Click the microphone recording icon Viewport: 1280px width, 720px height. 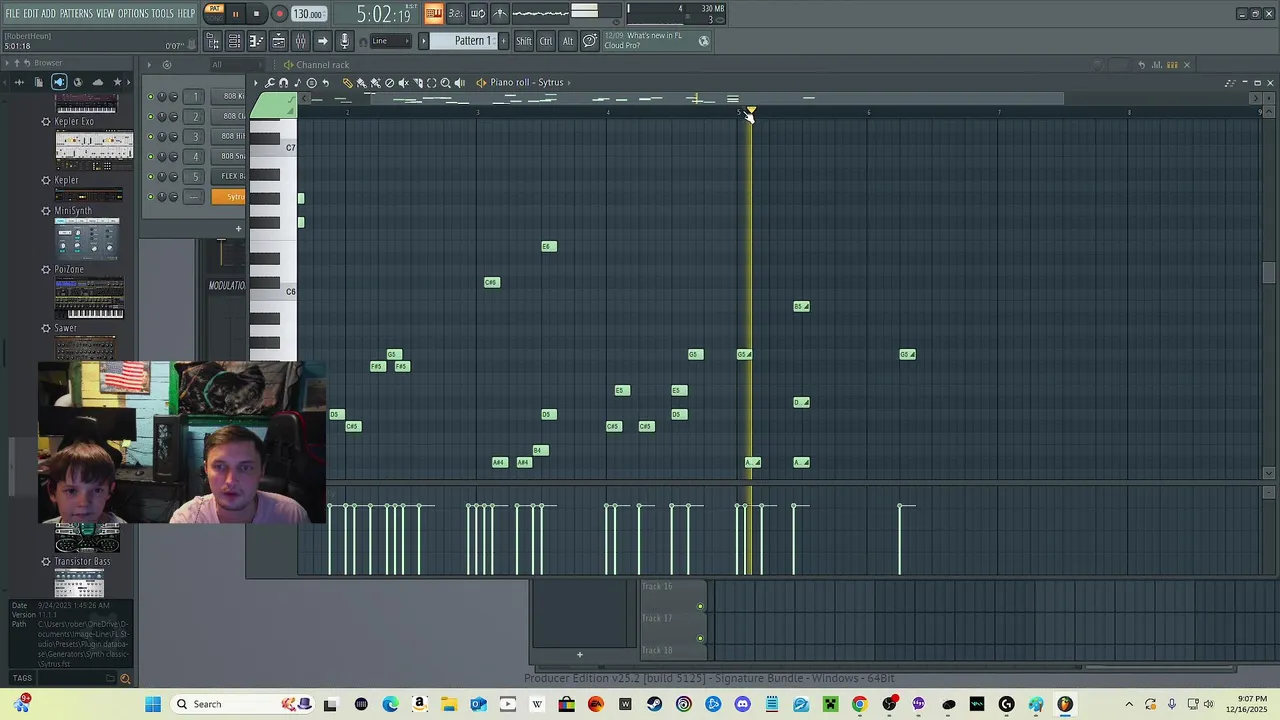click(x=344, y=41)
